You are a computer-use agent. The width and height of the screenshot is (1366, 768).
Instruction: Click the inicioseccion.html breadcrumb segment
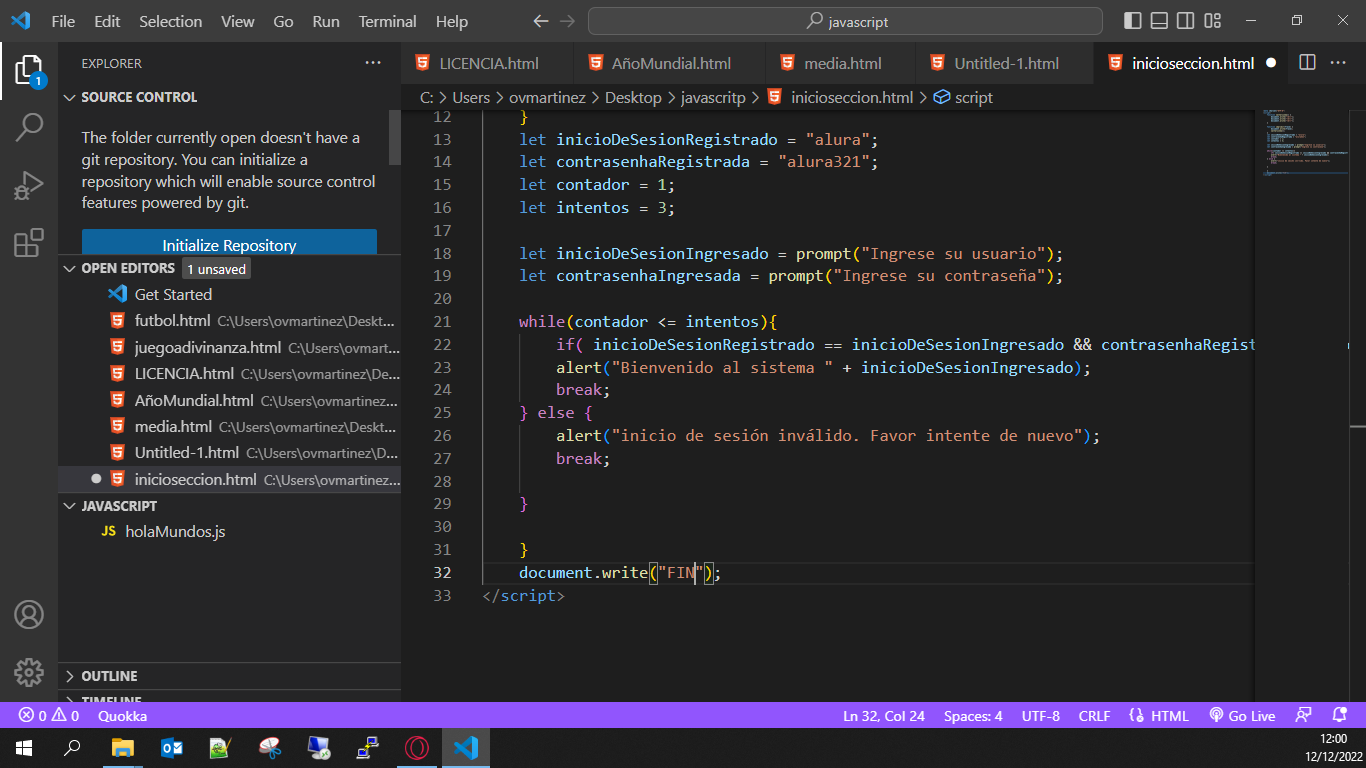coord(840,97)
